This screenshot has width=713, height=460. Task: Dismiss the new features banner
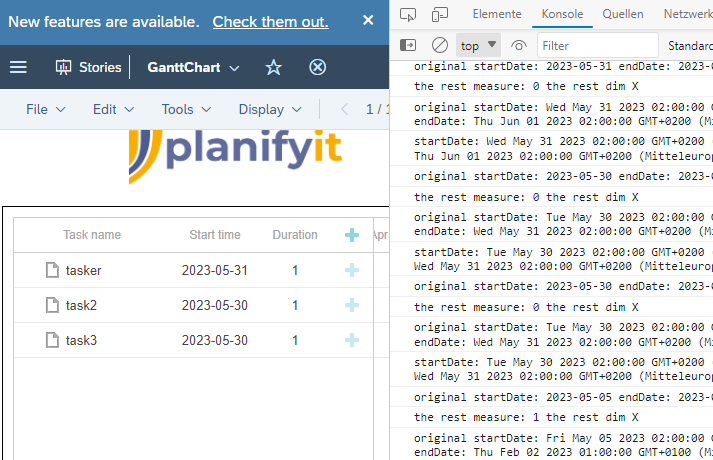coord(368,20)
